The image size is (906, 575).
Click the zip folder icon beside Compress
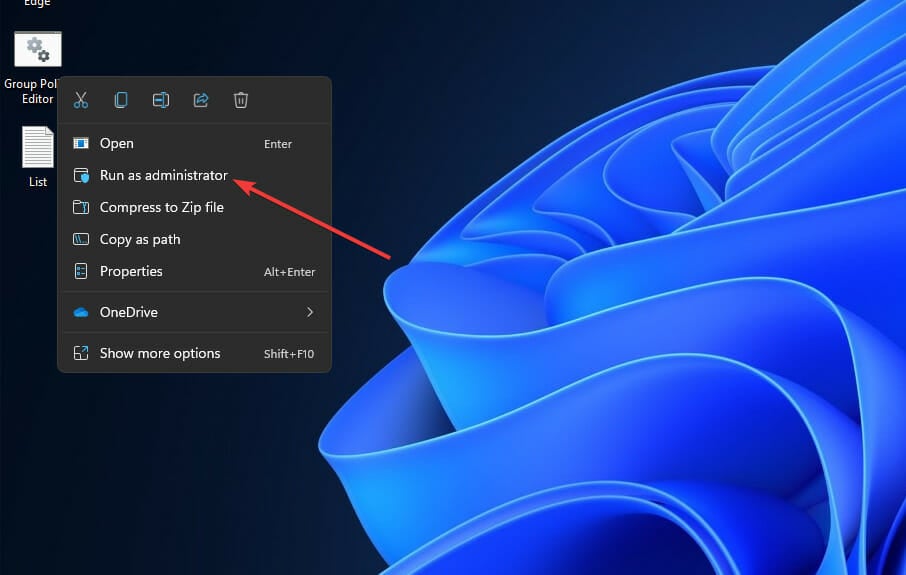(x=81, y=207)
